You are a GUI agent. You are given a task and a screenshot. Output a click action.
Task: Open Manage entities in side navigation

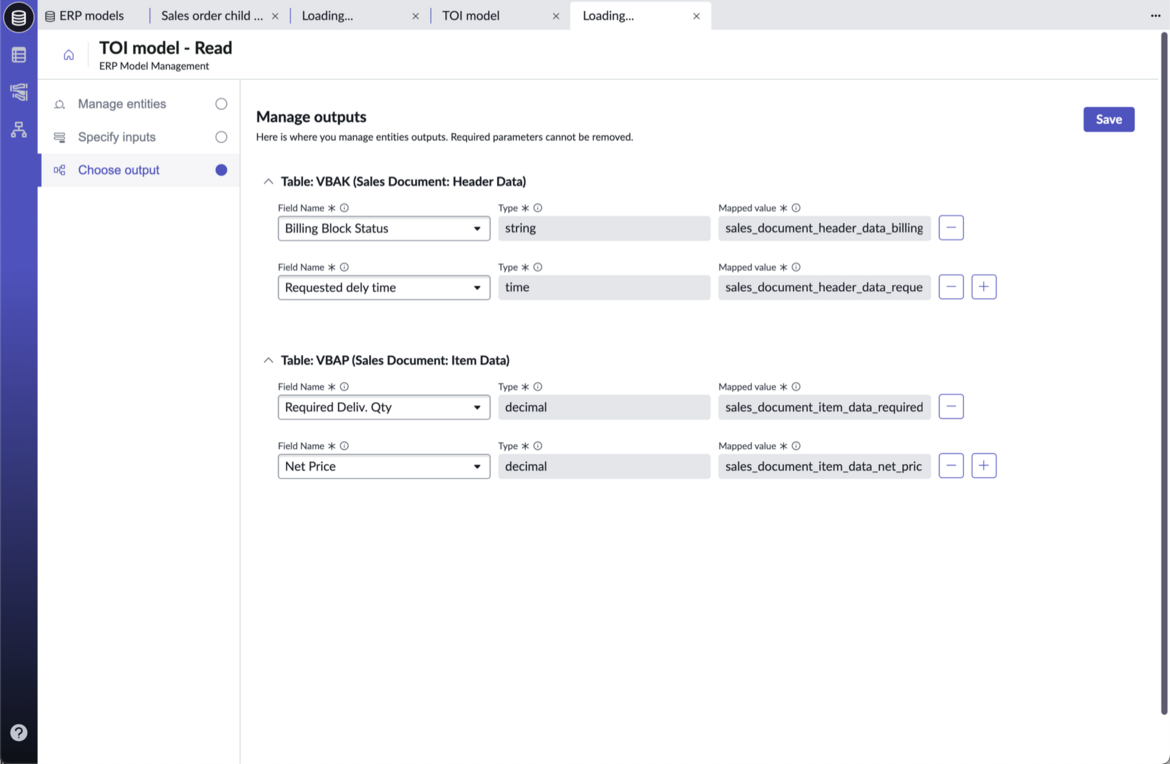coord(122,104)
